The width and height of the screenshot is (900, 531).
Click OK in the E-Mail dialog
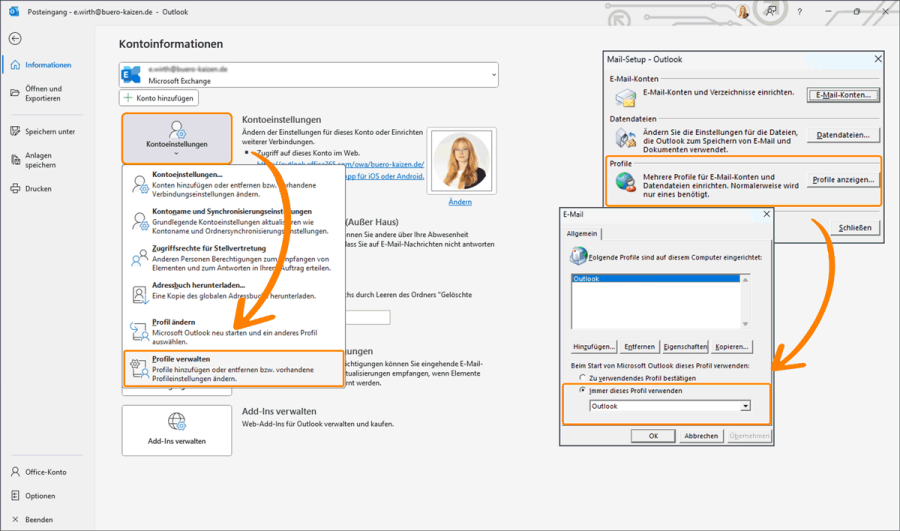(653, 436)
